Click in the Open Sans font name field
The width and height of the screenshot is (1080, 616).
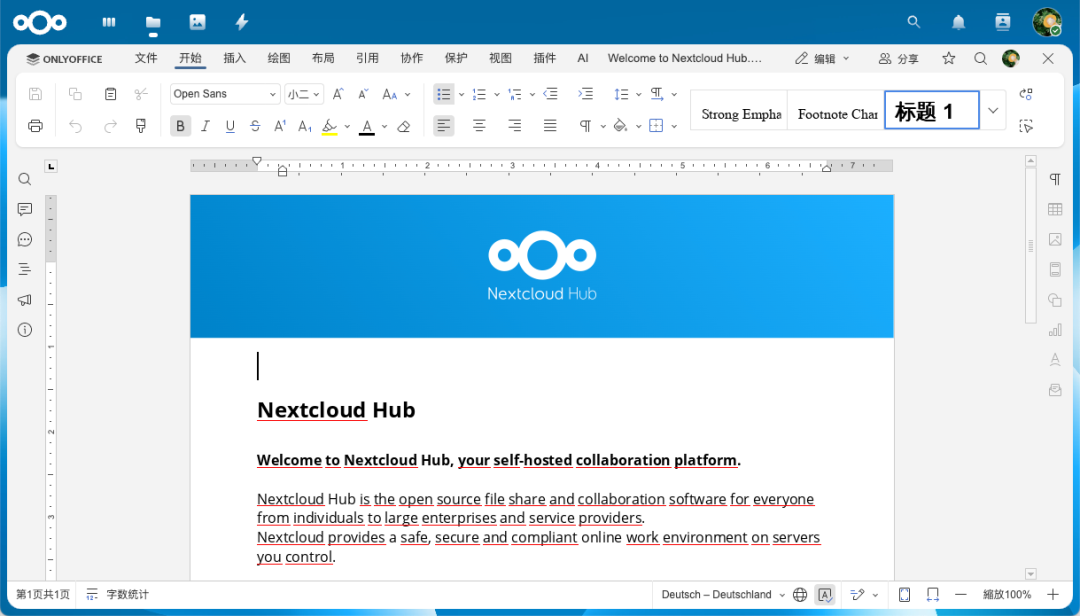click(x=215, y=93)
